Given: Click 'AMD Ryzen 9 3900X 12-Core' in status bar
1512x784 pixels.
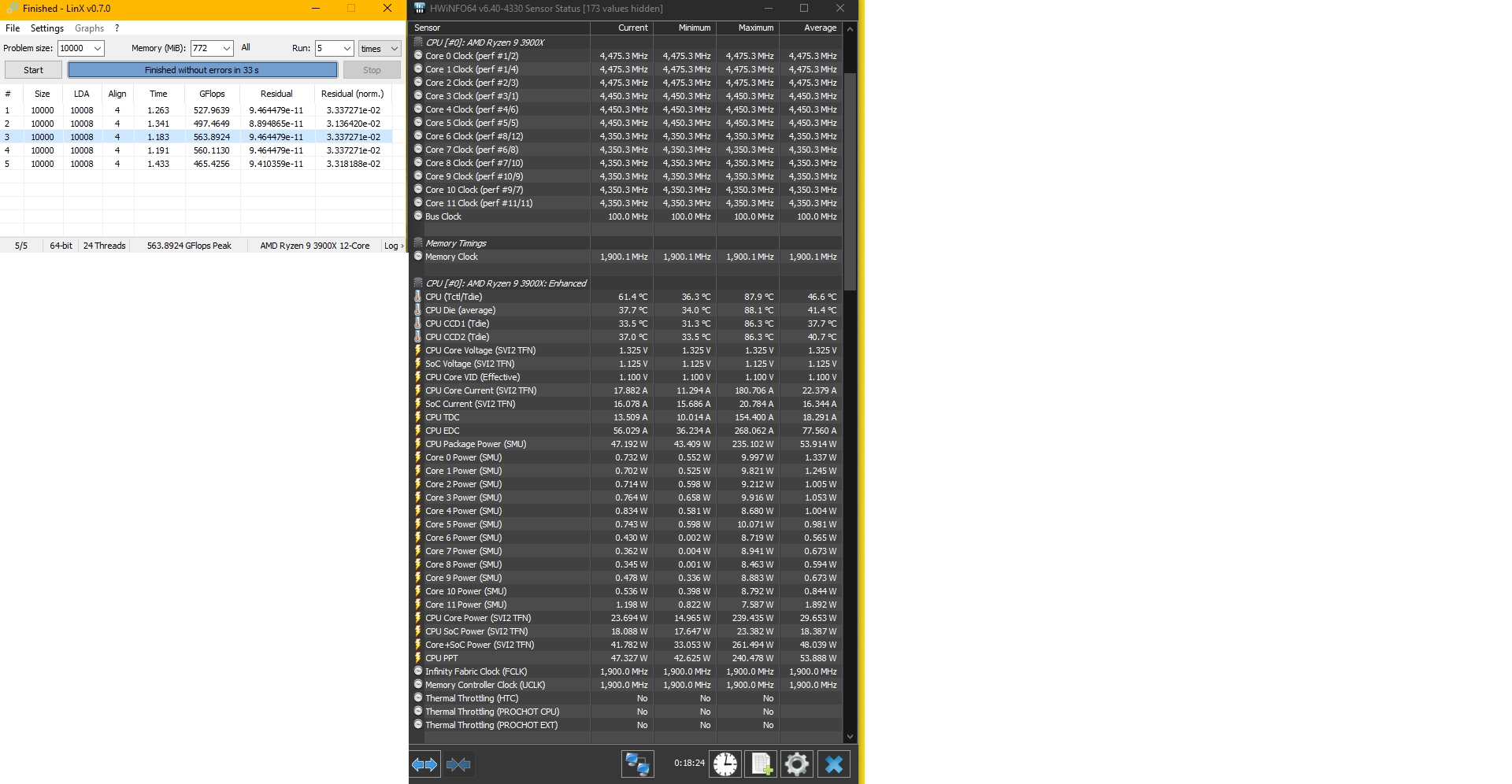Looking at the screenshot, I should tap(315, 246).
